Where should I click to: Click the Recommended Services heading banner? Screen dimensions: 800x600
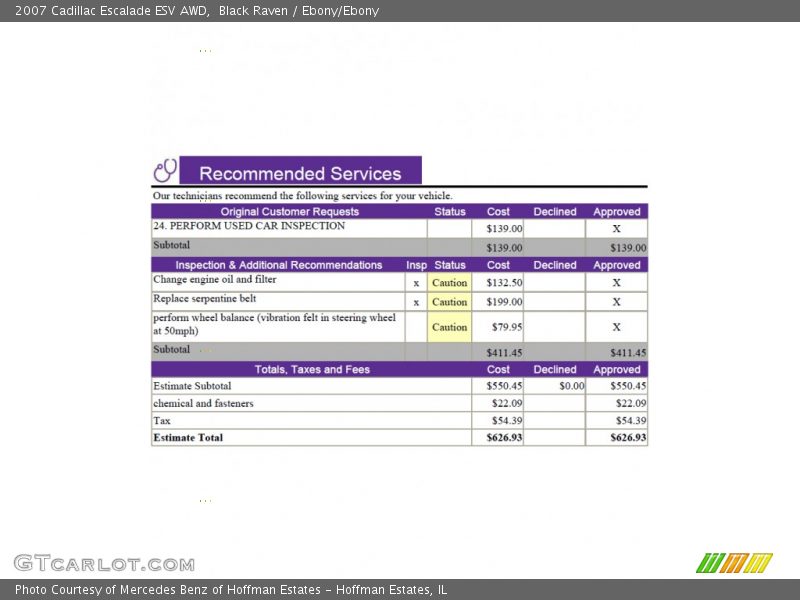pyautogui.click(x=301, y=170)
